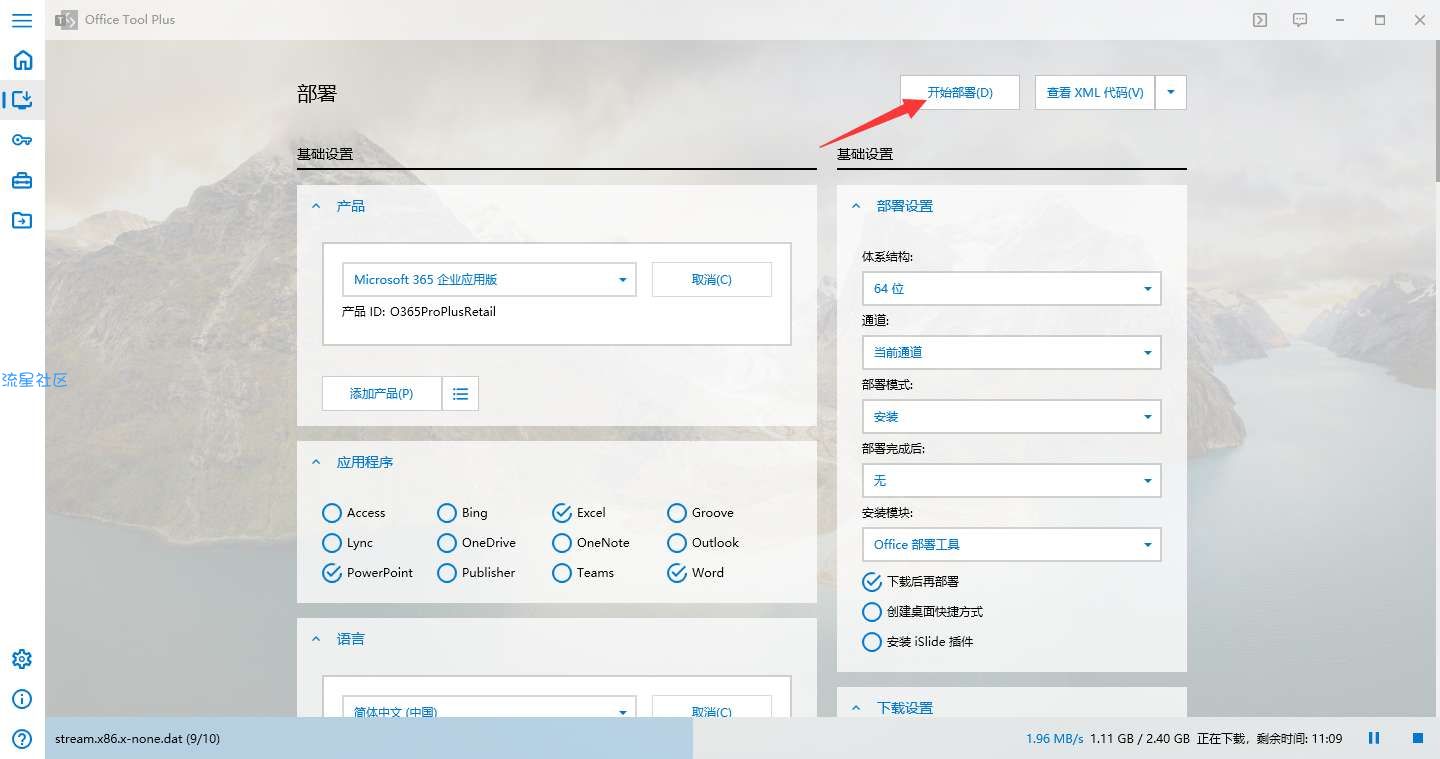This screenshot has width=1440, height=759.
Task: Stop the download with square icon
Action: coord(1417,738)
